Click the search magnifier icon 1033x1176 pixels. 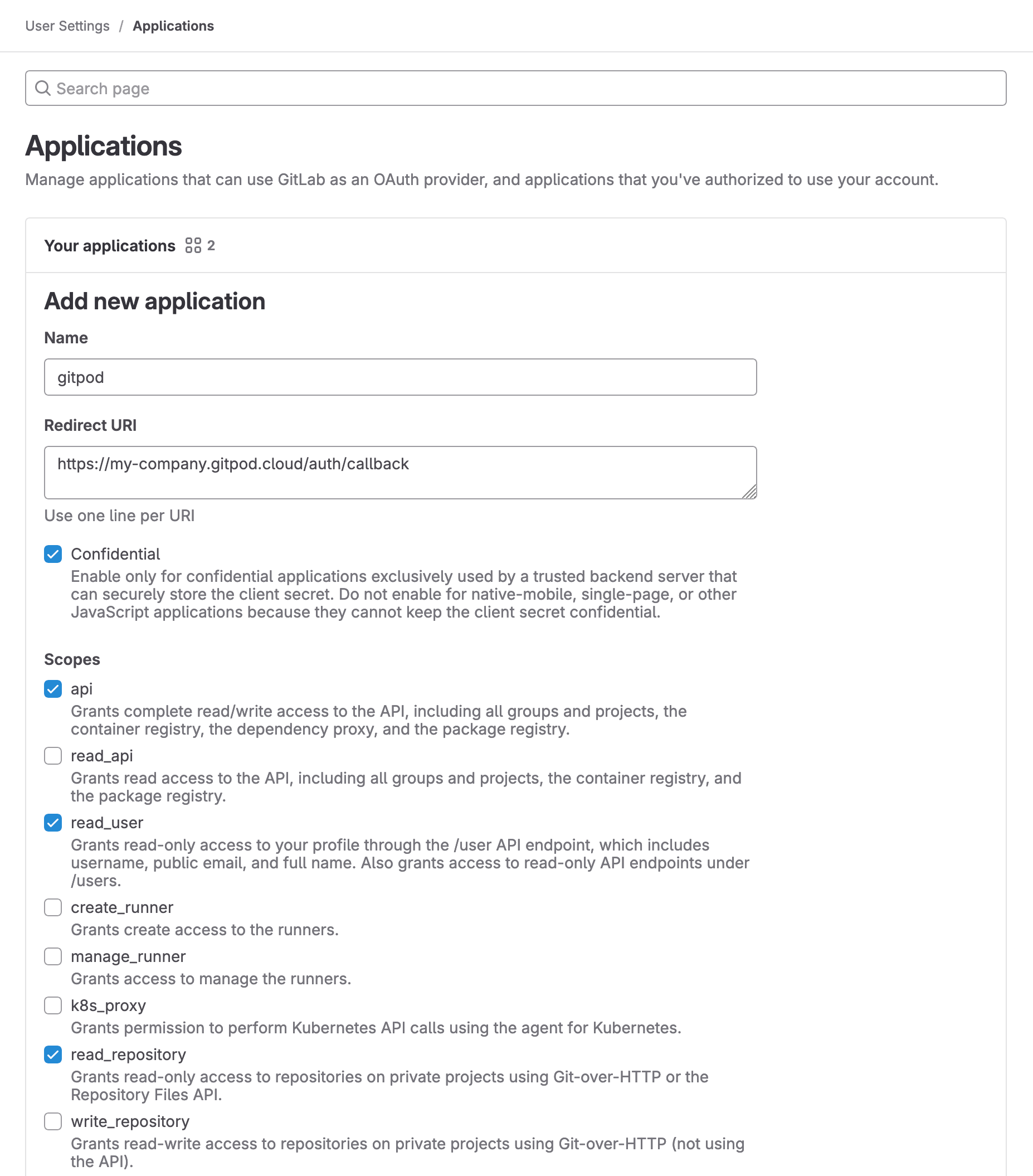point(42,88)
